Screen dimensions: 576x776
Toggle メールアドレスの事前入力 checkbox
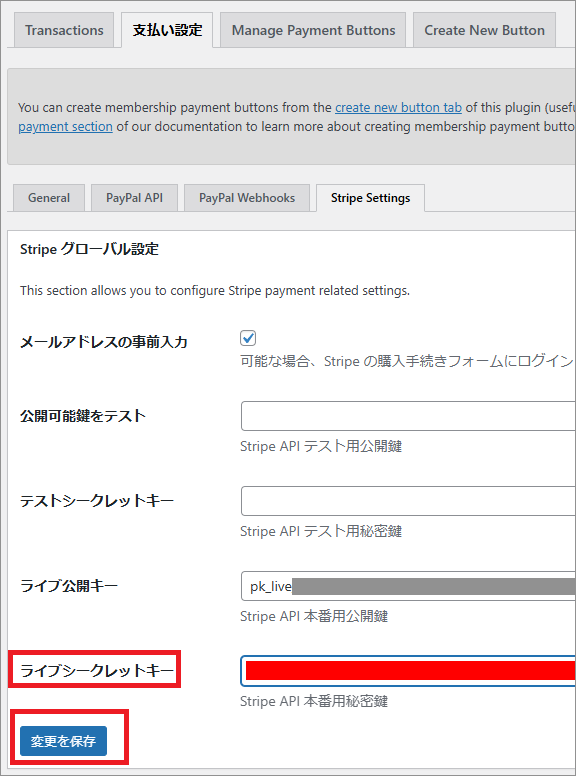(x=248, y=339)
